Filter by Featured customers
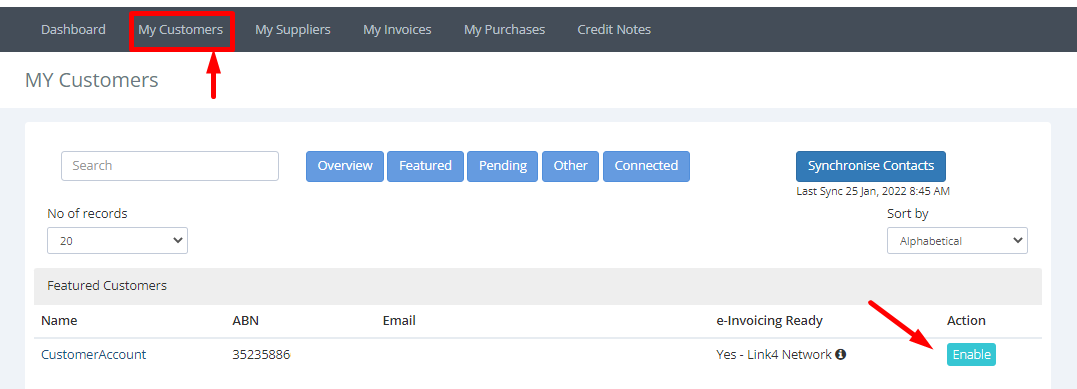 425,166
